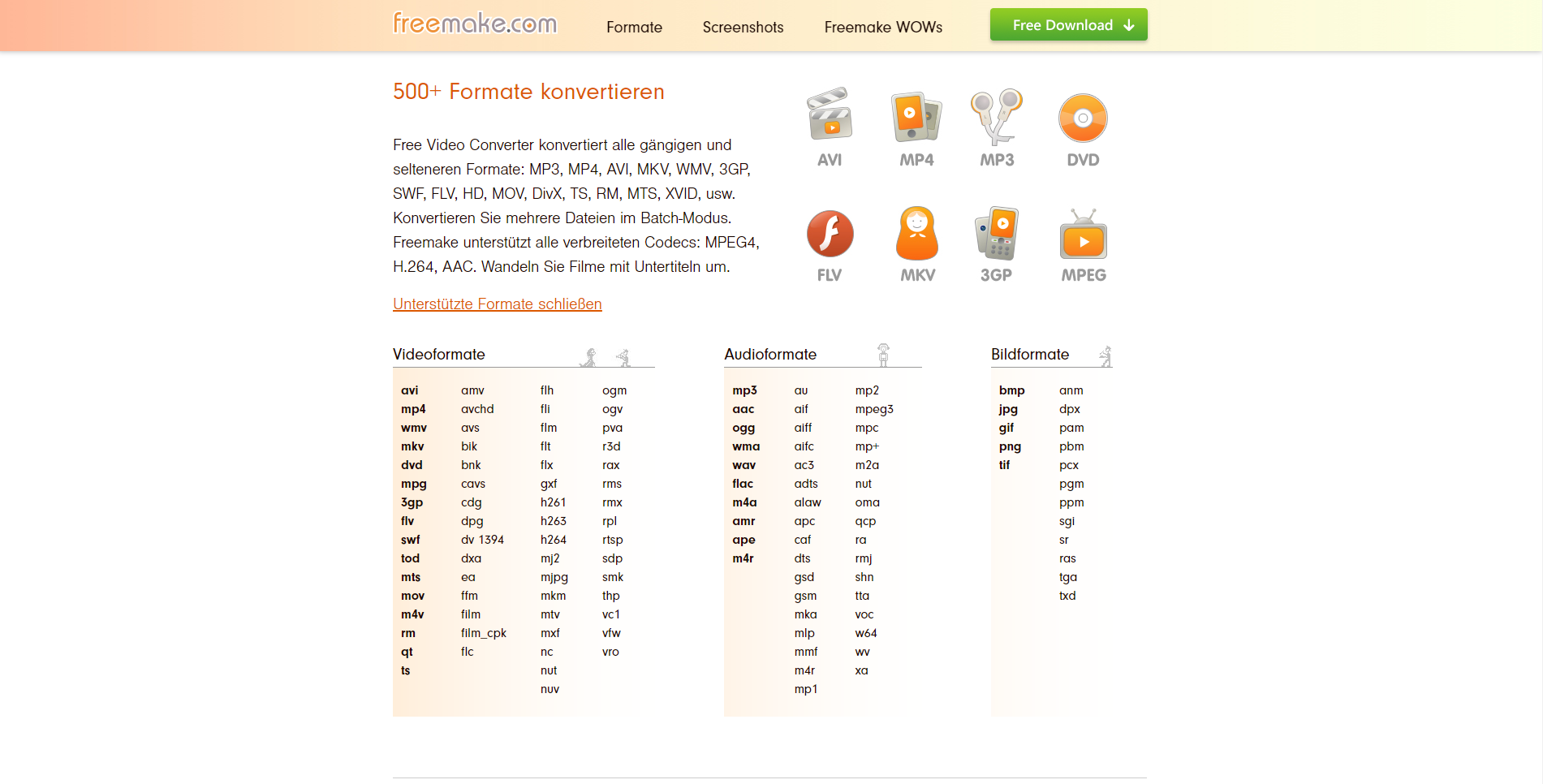
Task: Click the Bildformate figure illustration
Action: 1106,356
